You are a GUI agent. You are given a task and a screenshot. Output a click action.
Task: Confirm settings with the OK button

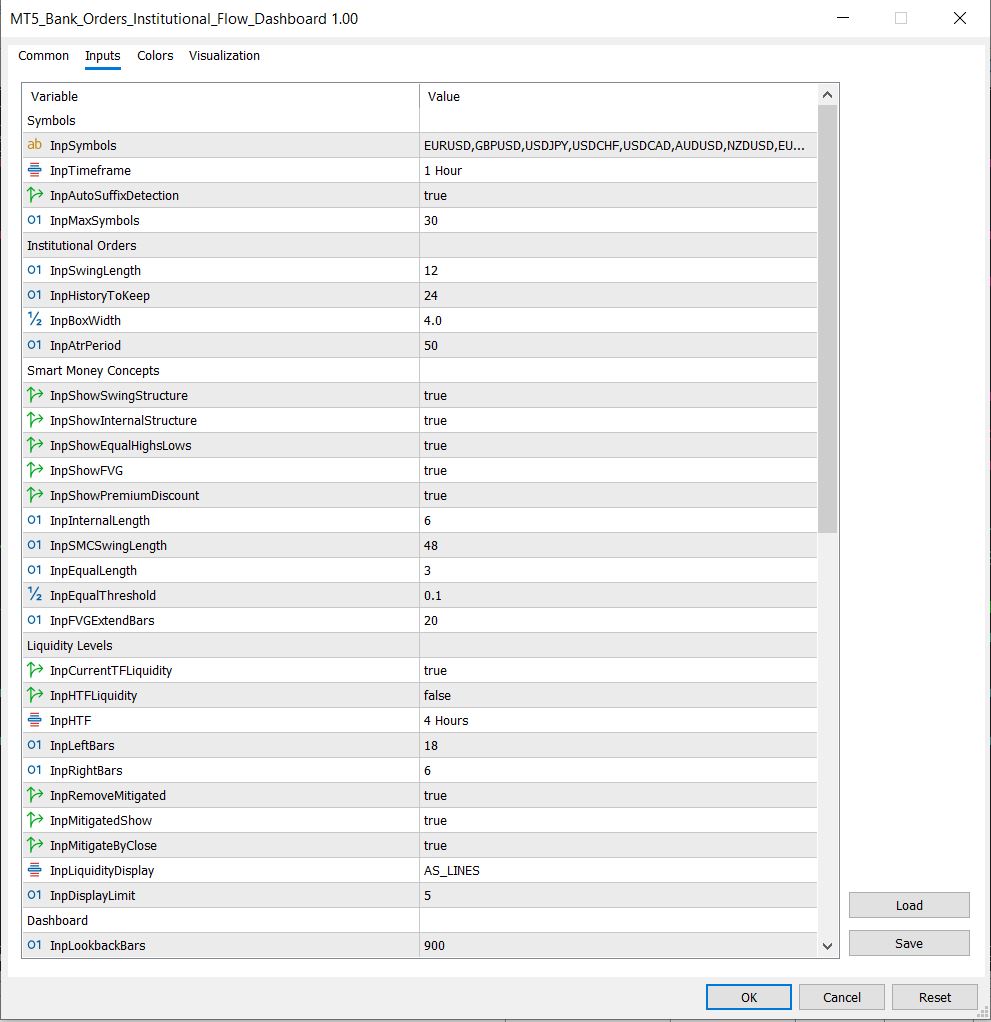[x=748, y=997]
